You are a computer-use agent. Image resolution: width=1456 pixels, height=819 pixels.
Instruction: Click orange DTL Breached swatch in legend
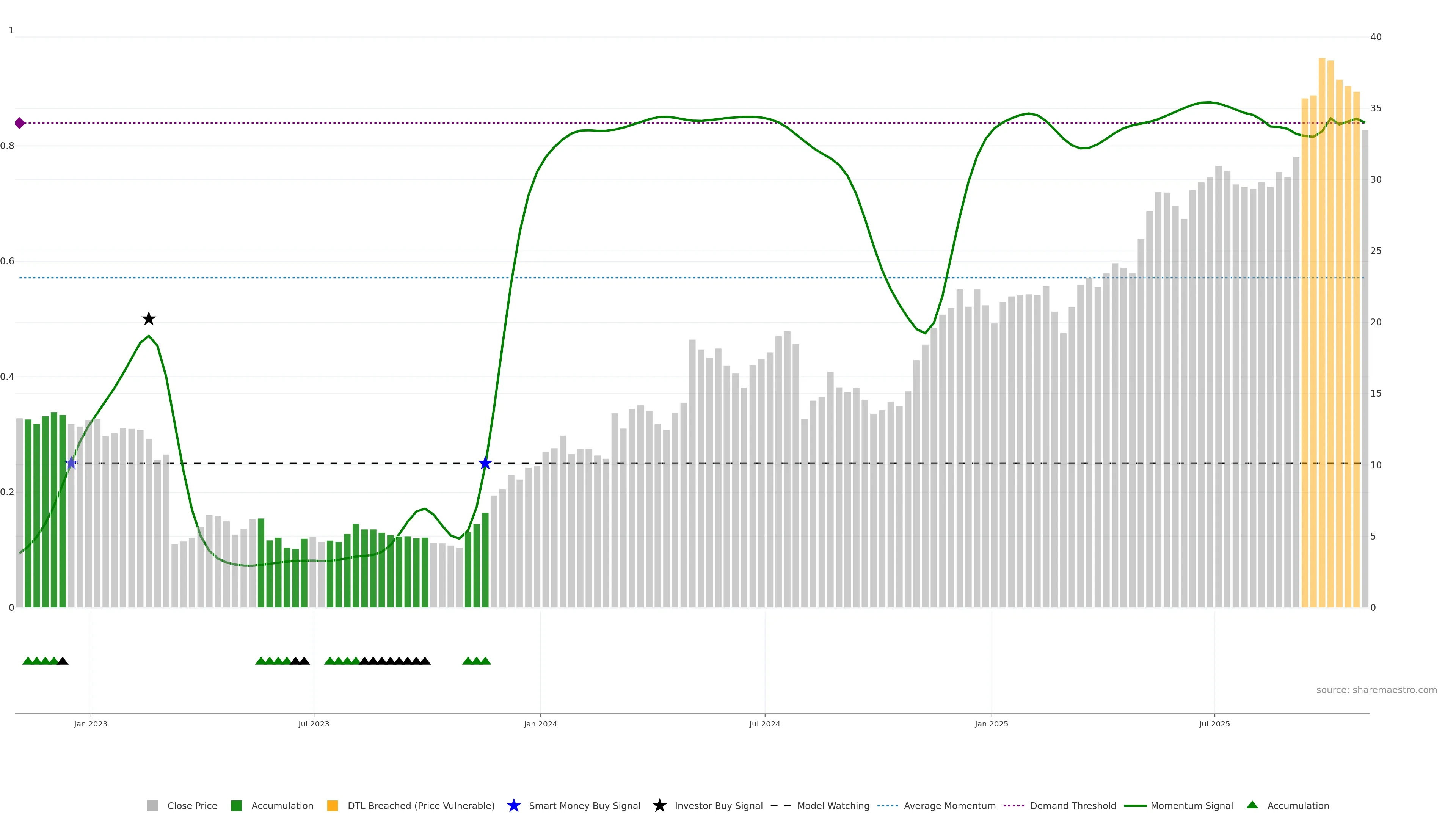coord(333,805)
